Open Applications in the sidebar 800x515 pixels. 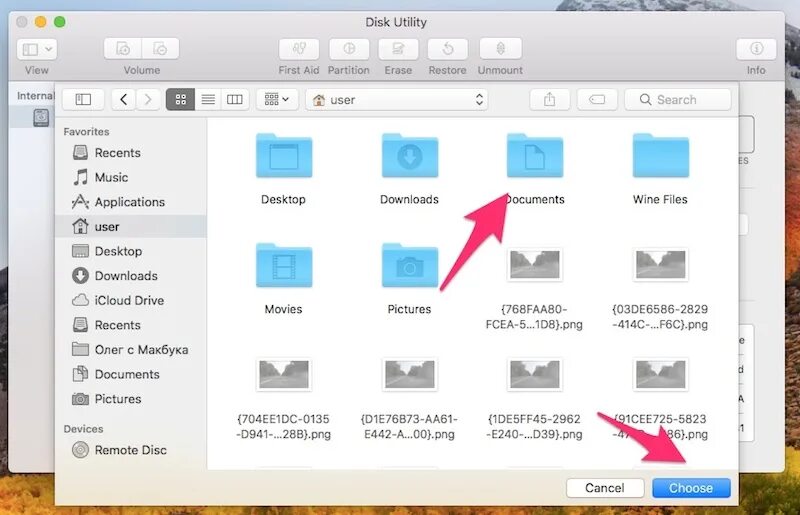(131, 202)
